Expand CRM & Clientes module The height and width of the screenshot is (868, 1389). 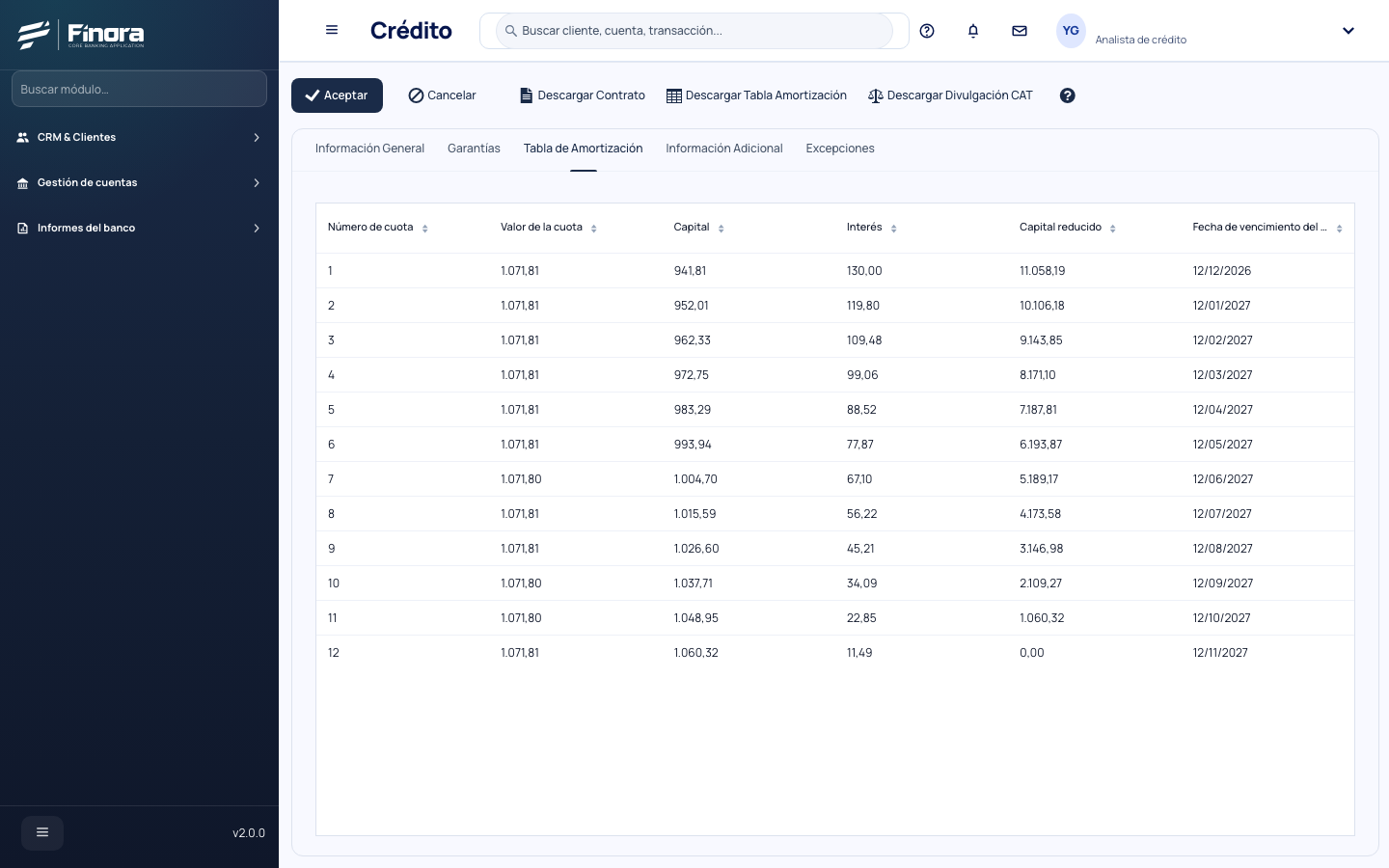pos(139,138)
